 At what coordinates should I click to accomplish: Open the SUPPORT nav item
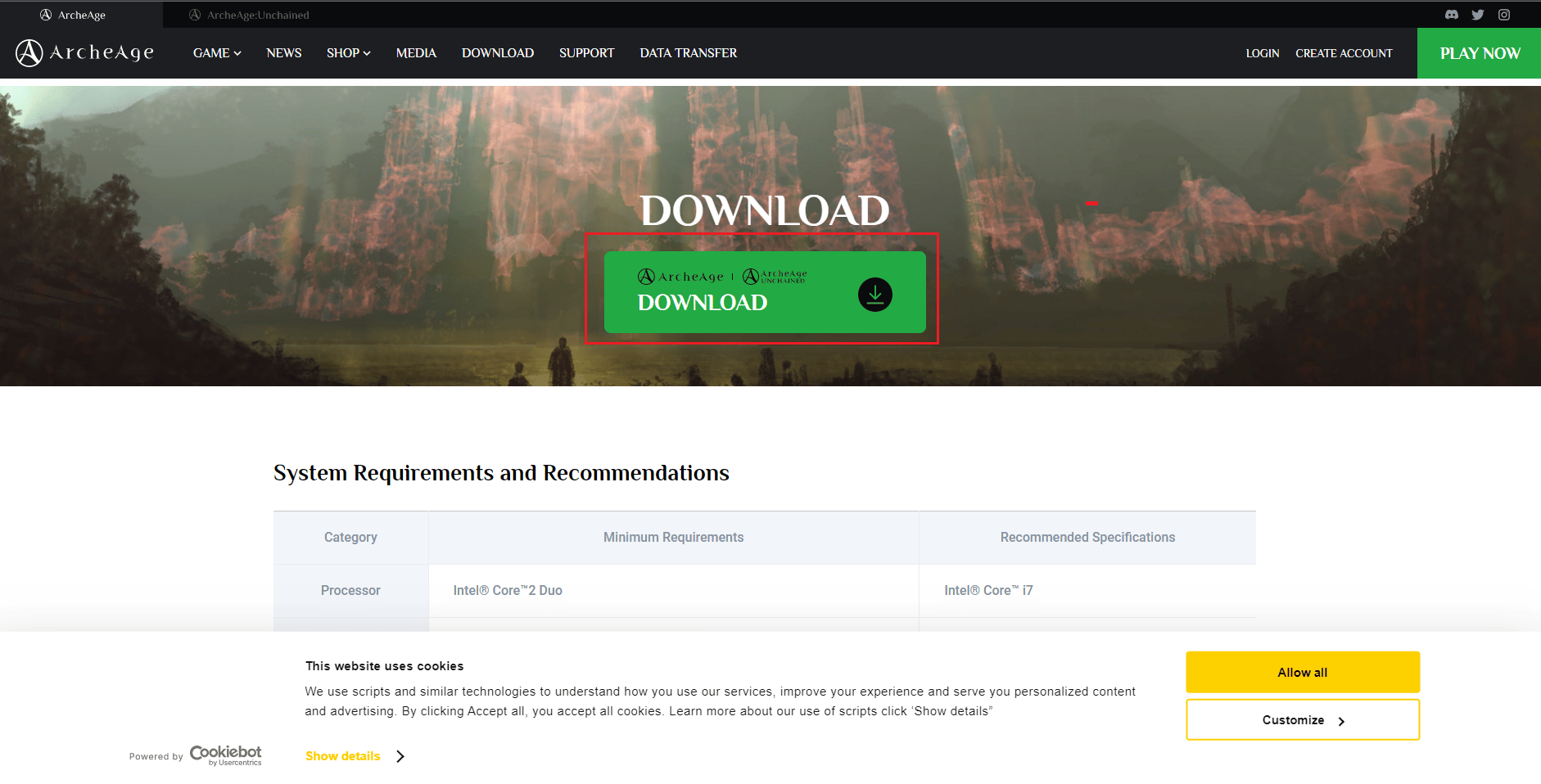point(586,53)
